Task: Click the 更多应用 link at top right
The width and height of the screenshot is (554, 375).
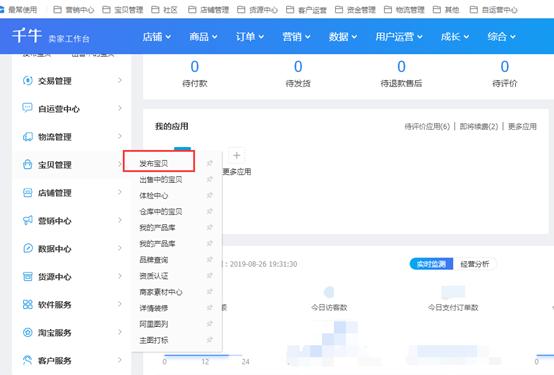Action: point(522,127)
